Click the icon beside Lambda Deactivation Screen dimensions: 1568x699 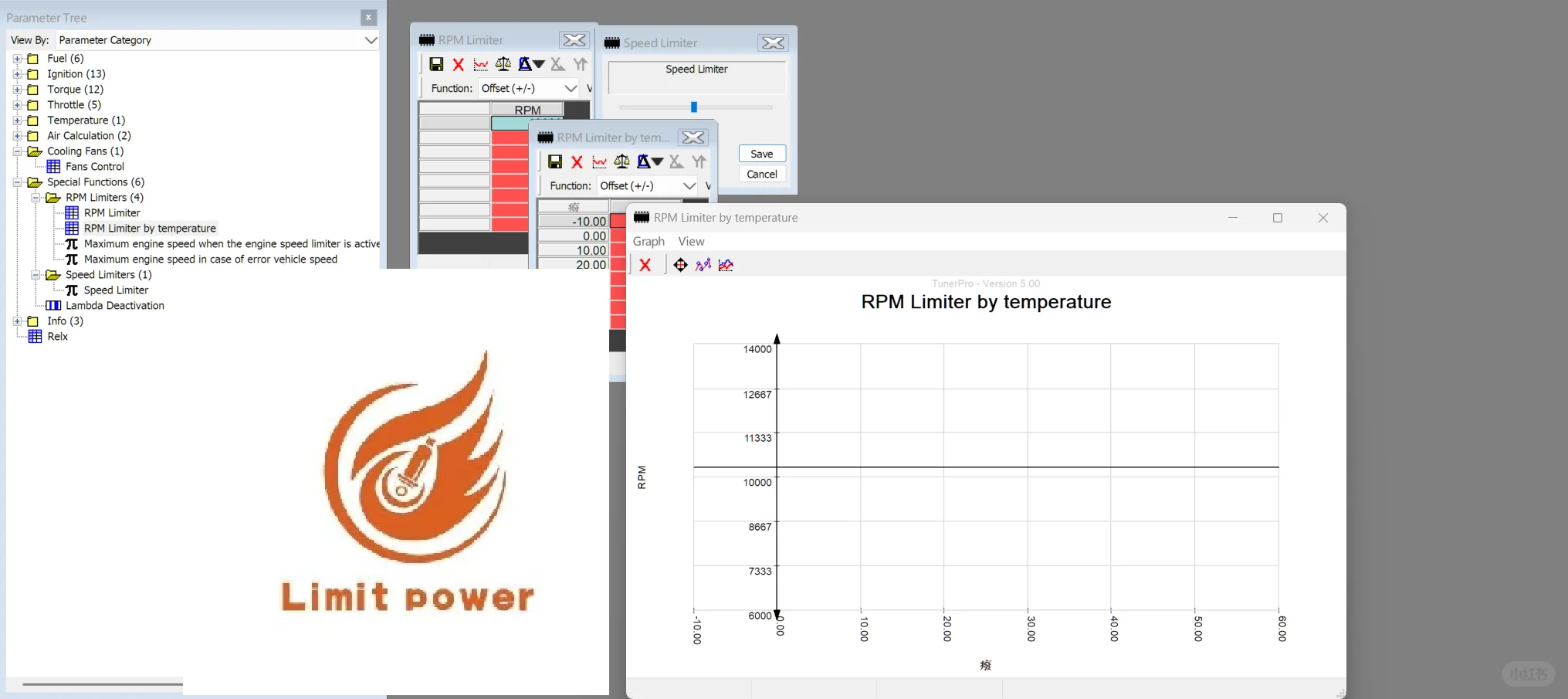[53, 305]
